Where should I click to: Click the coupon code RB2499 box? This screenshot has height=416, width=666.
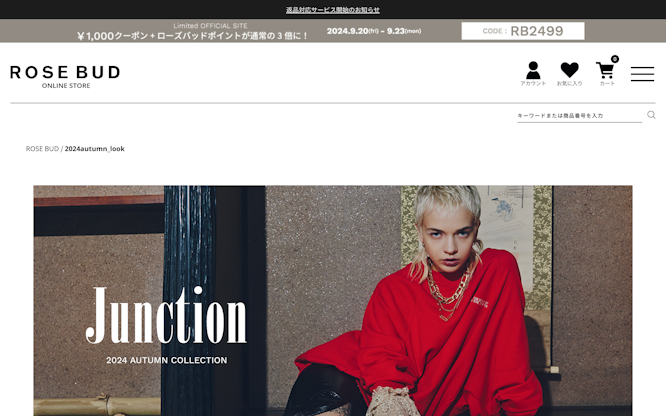click(x=523, y=31)
